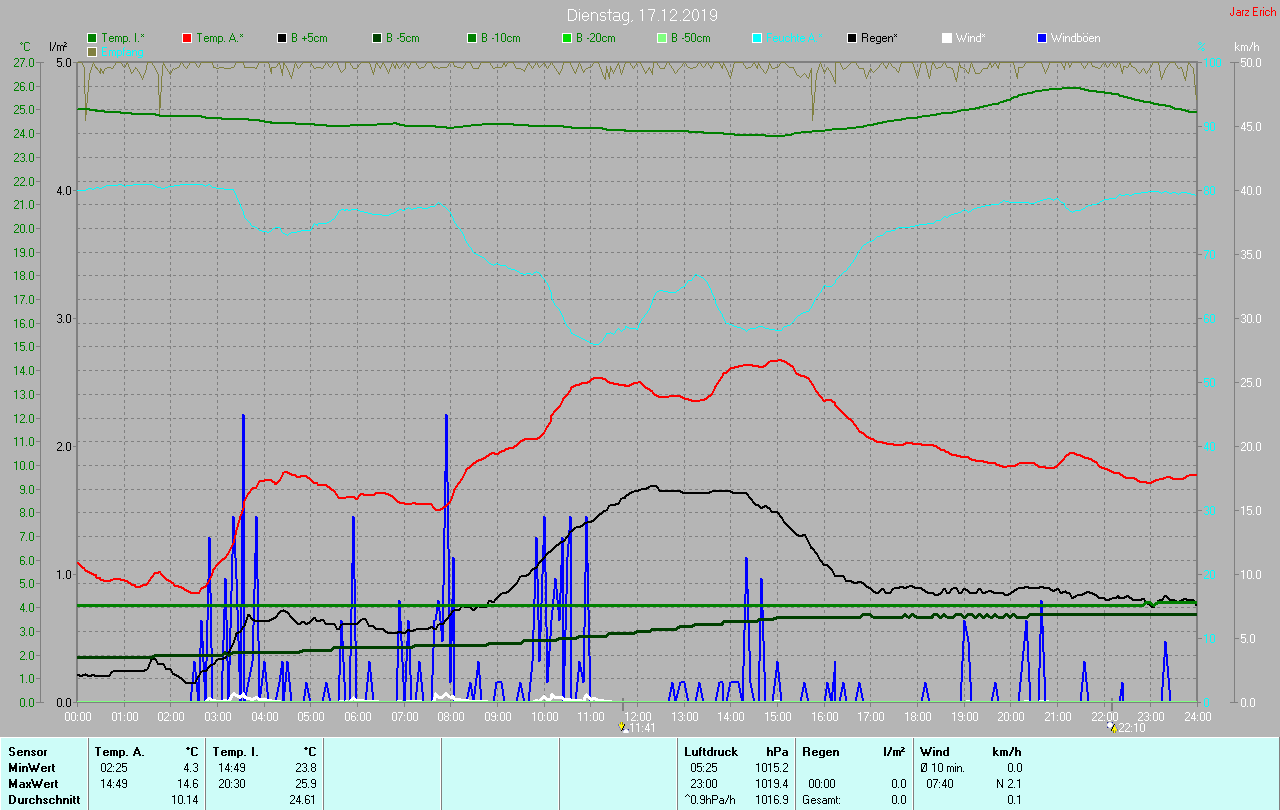This screenshot has width=1280, height=810.
Task: Click the black Regen* legend square
Action: click(852, 38)
